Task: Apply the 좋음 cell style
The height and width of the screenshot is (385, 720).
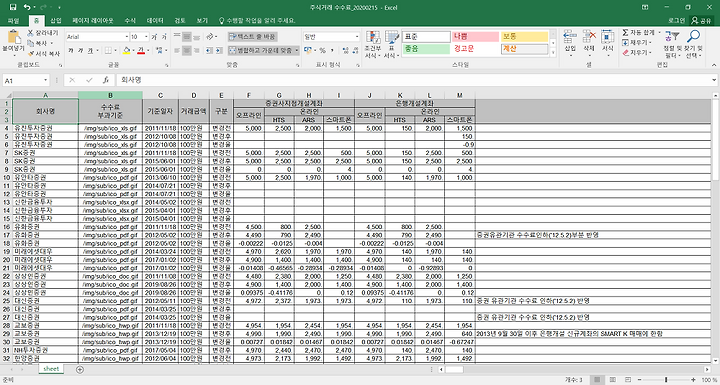Action: tap(426, 49)
